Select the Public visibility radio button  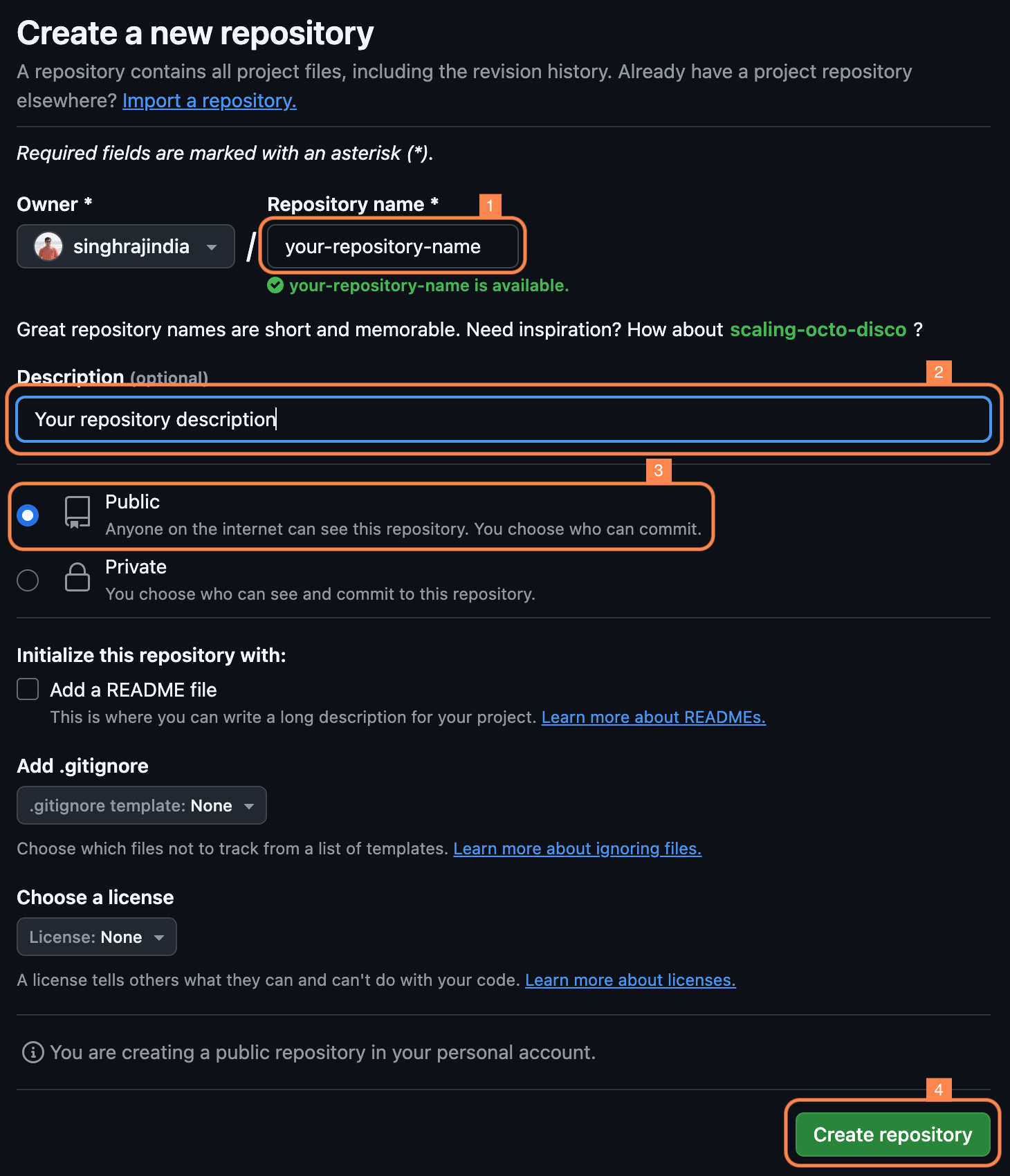point(28,515)
